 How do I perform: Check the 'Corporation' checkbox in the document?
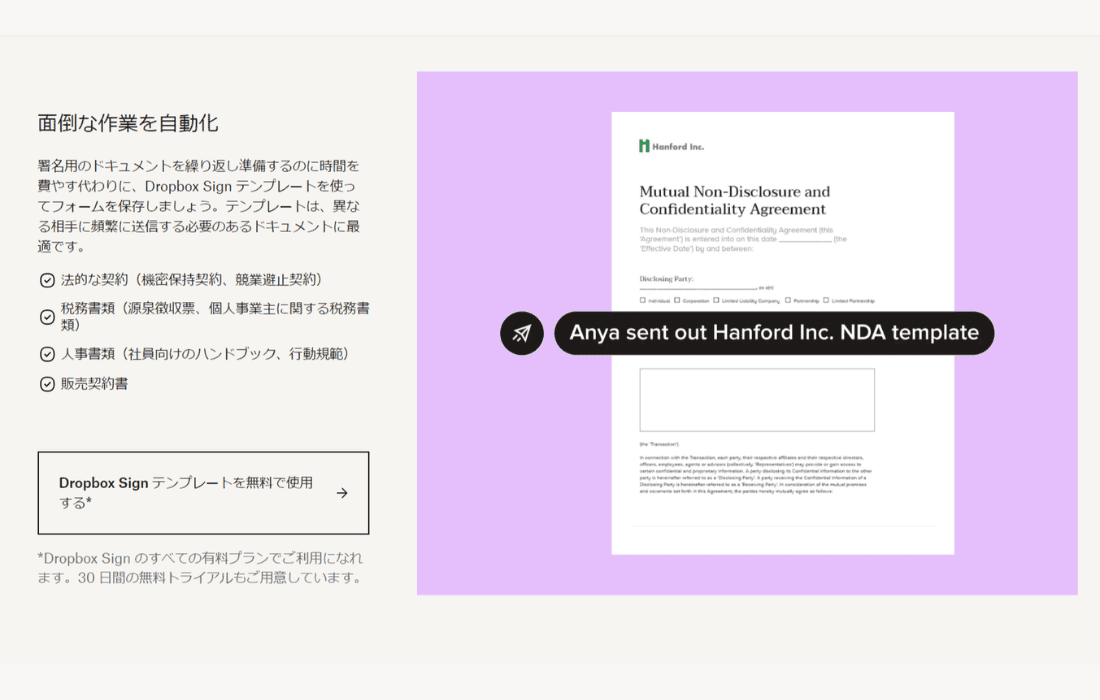tap(677, 300)
